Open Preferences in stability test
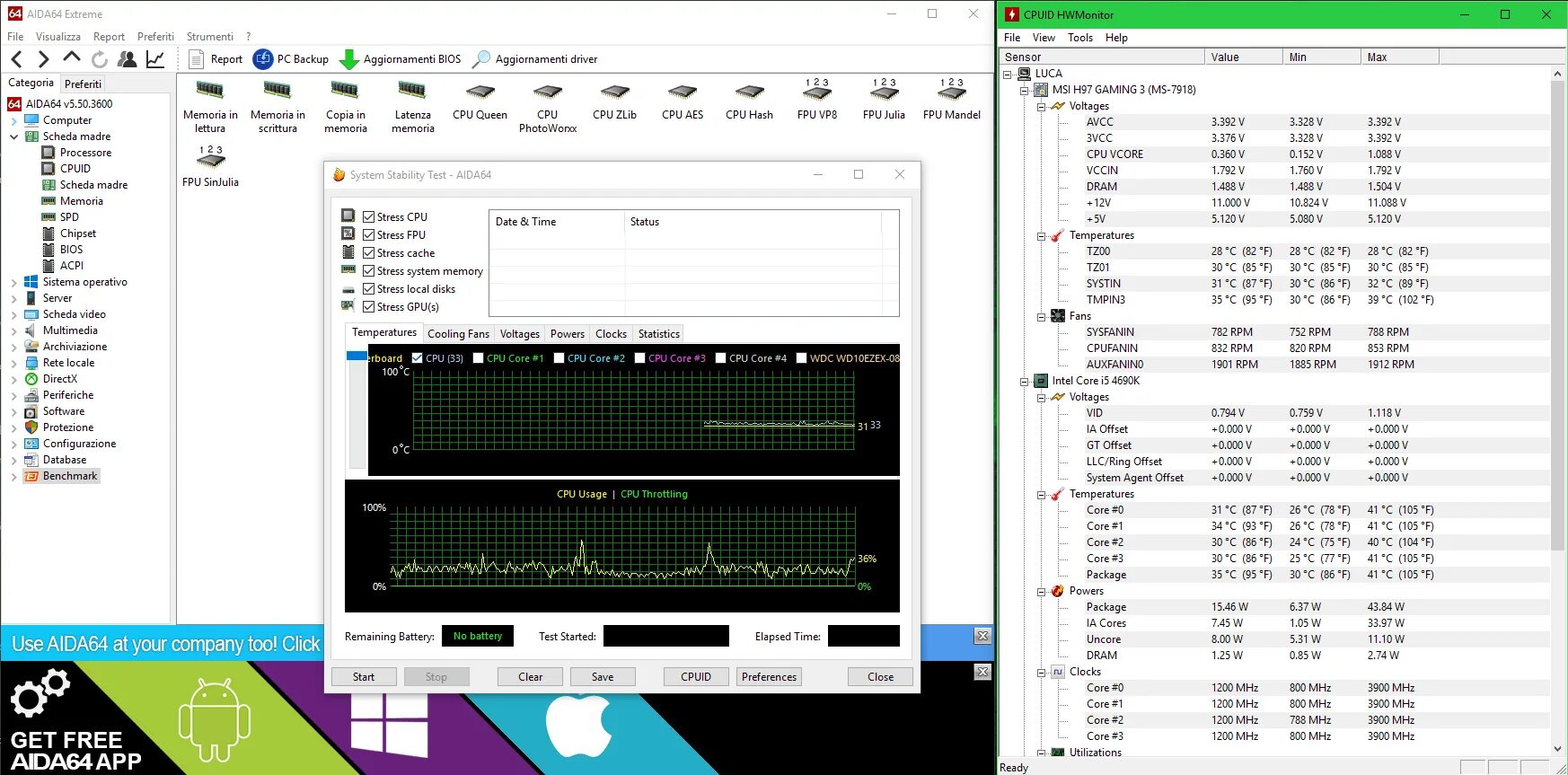 point(769,677)
